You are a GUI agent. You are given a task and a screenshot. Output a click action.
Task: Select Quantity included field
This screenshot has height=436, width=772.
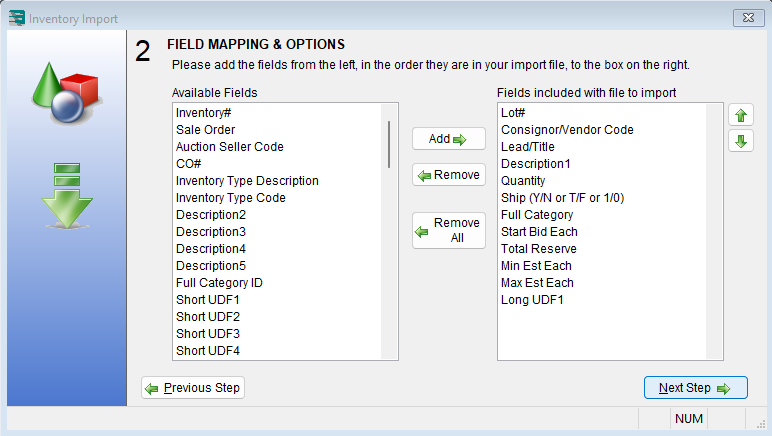click(x=603, y=181)
